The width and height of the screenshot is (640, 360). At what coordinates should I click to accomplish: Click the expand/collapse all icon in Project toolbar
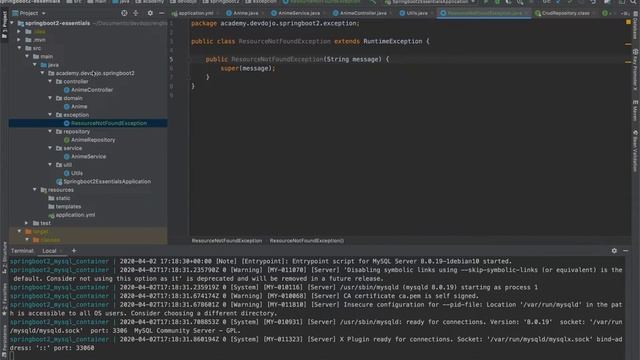[136, 13]
